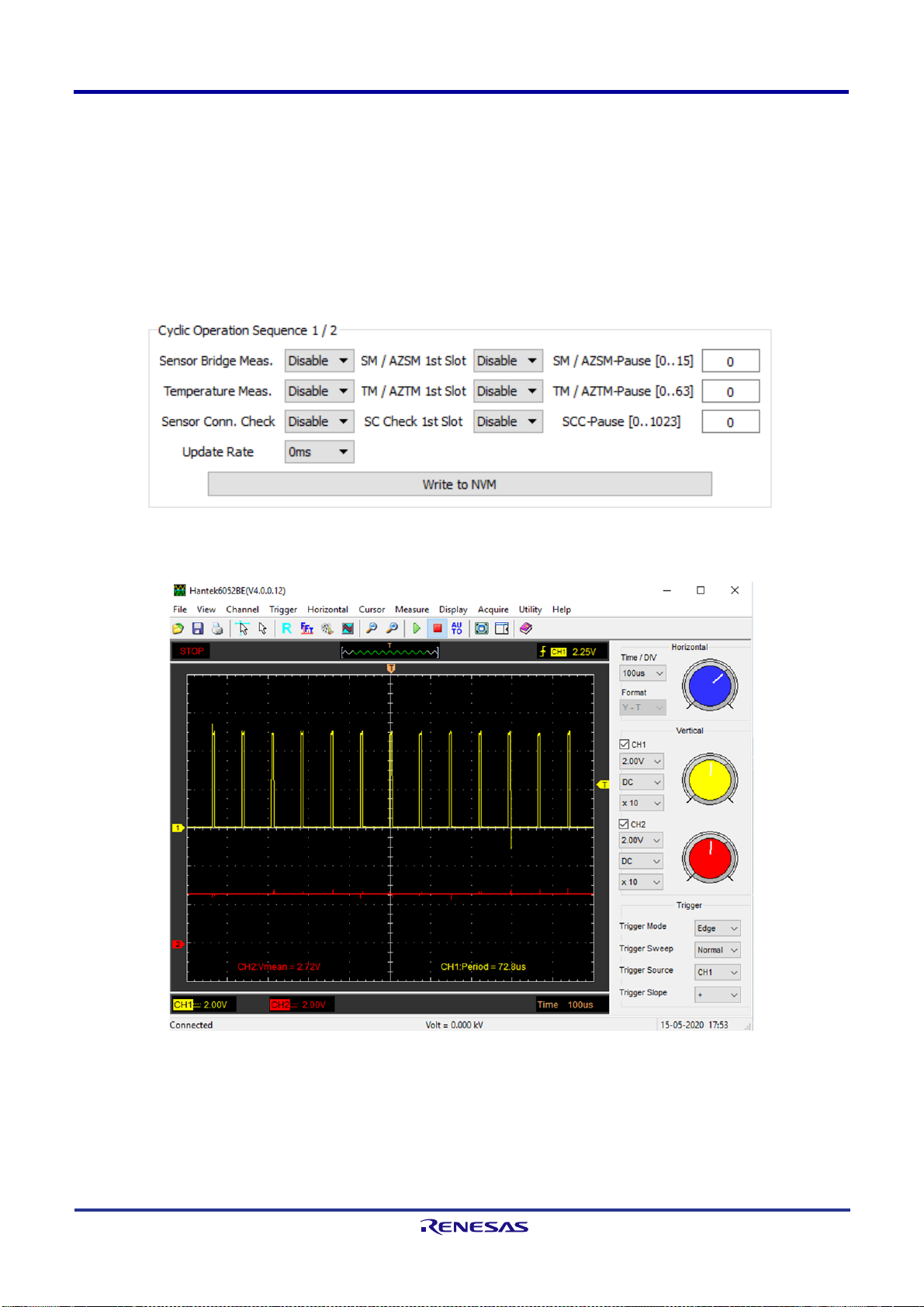Open the FFT icon in toolbar
The height and width of the screenshot is (1307, 924).
pyautogui.click(x=307, y=628)
